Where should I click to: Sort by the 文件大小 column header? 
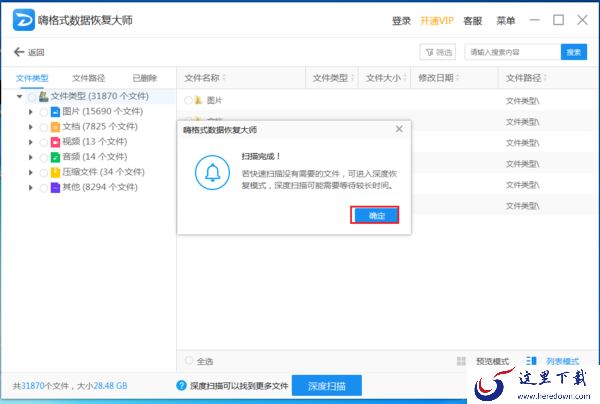(x=384, y=78)
